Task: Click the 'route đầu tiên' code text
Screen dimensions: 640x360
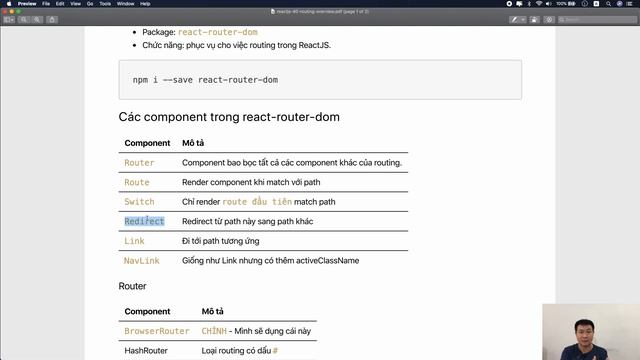Action: coord(257,202)
